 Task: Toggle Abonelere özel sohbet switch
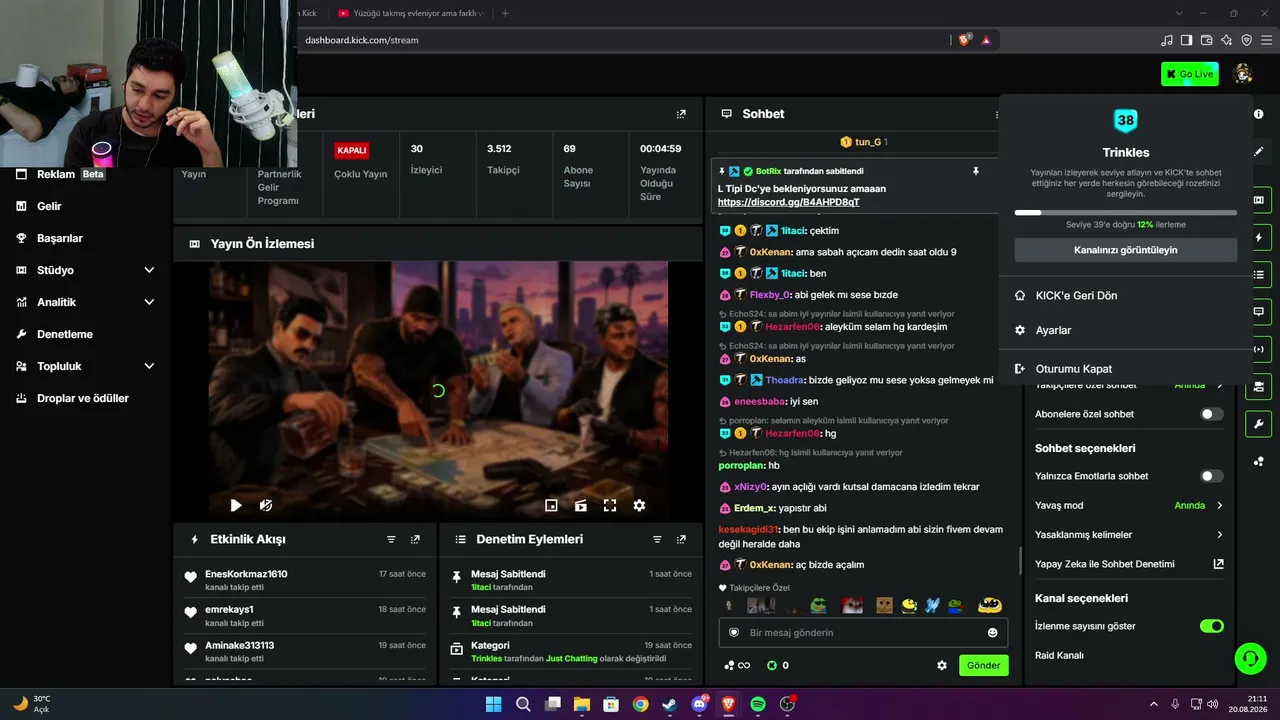coord(1212,414)
